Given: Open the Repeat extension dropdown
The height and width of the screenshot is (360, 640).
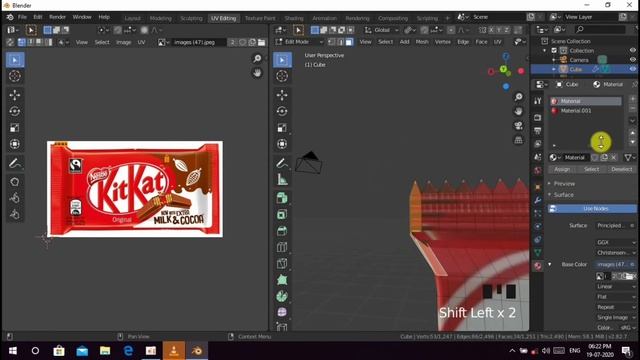Looking at the screenshot, I should 616,307.
